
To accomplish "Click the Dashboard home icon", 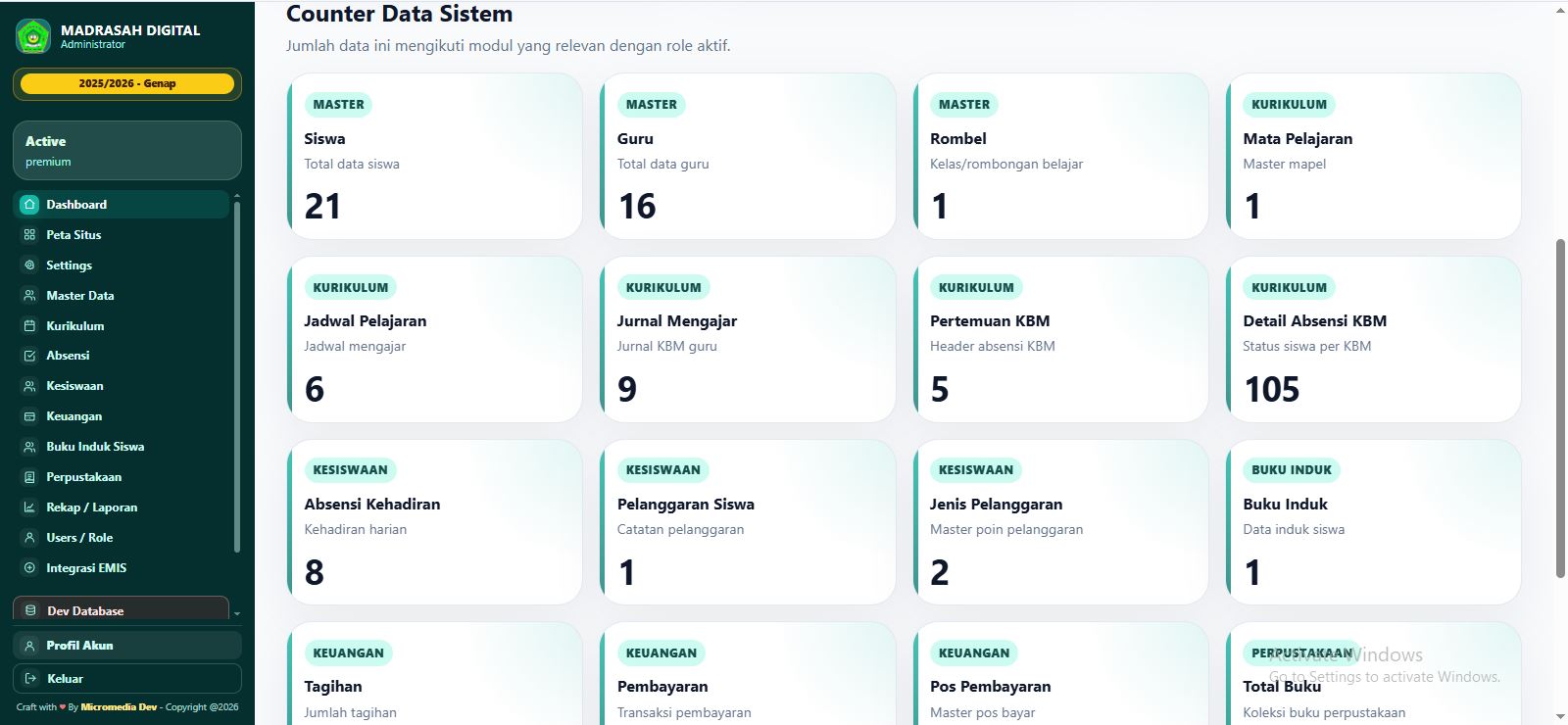I will tap(29, 205).
